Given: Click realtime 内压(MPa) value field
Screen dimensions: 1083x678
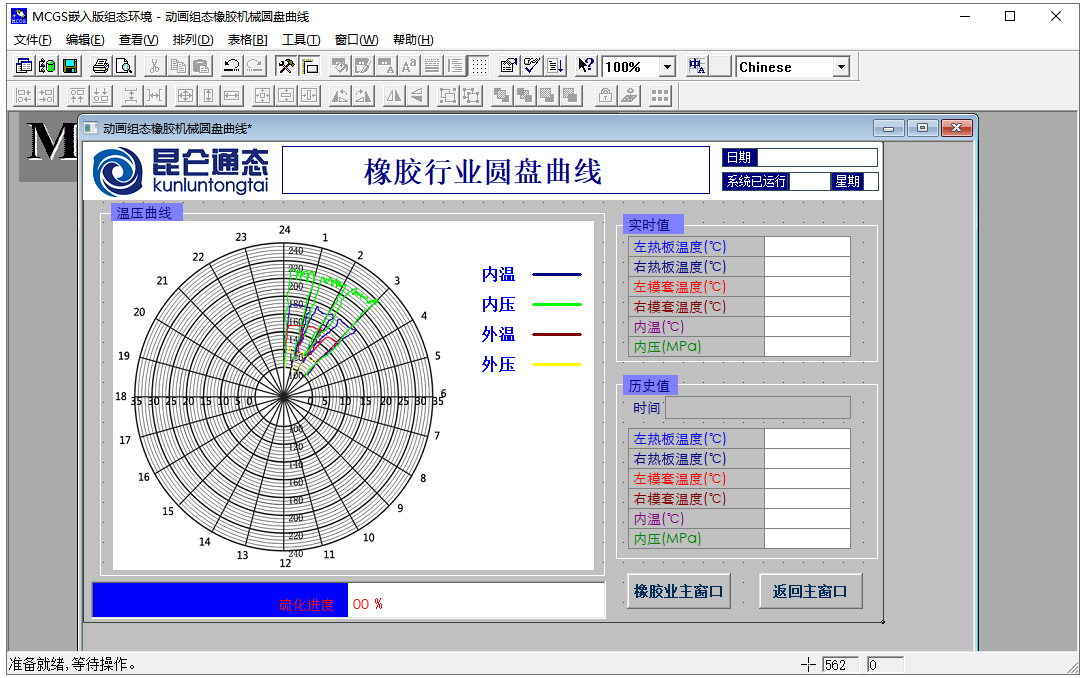Looking at the screenshot, I should coord(807,347).
